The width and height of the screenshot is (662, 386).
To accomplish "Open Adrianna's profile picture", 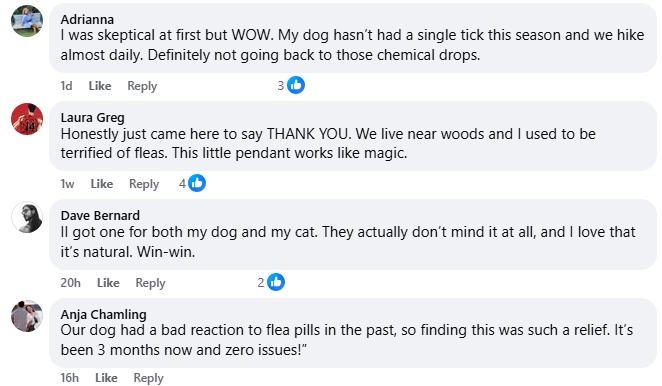I will click(x=27, y=21).
